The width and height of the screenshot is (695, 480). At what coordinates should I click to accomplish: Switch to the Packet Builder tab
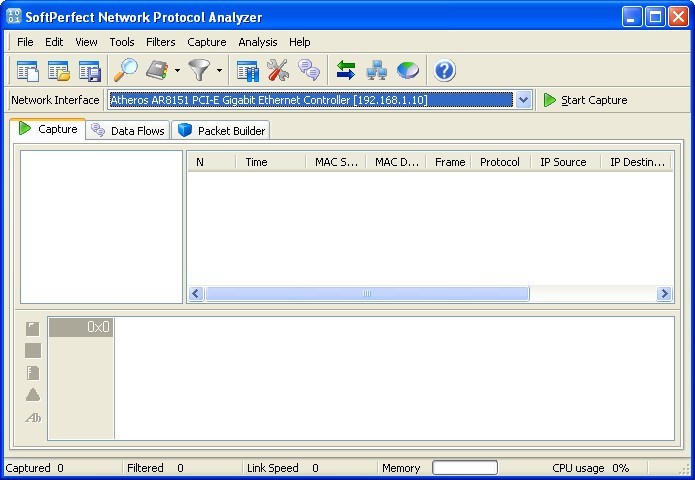tap(221, 130)
